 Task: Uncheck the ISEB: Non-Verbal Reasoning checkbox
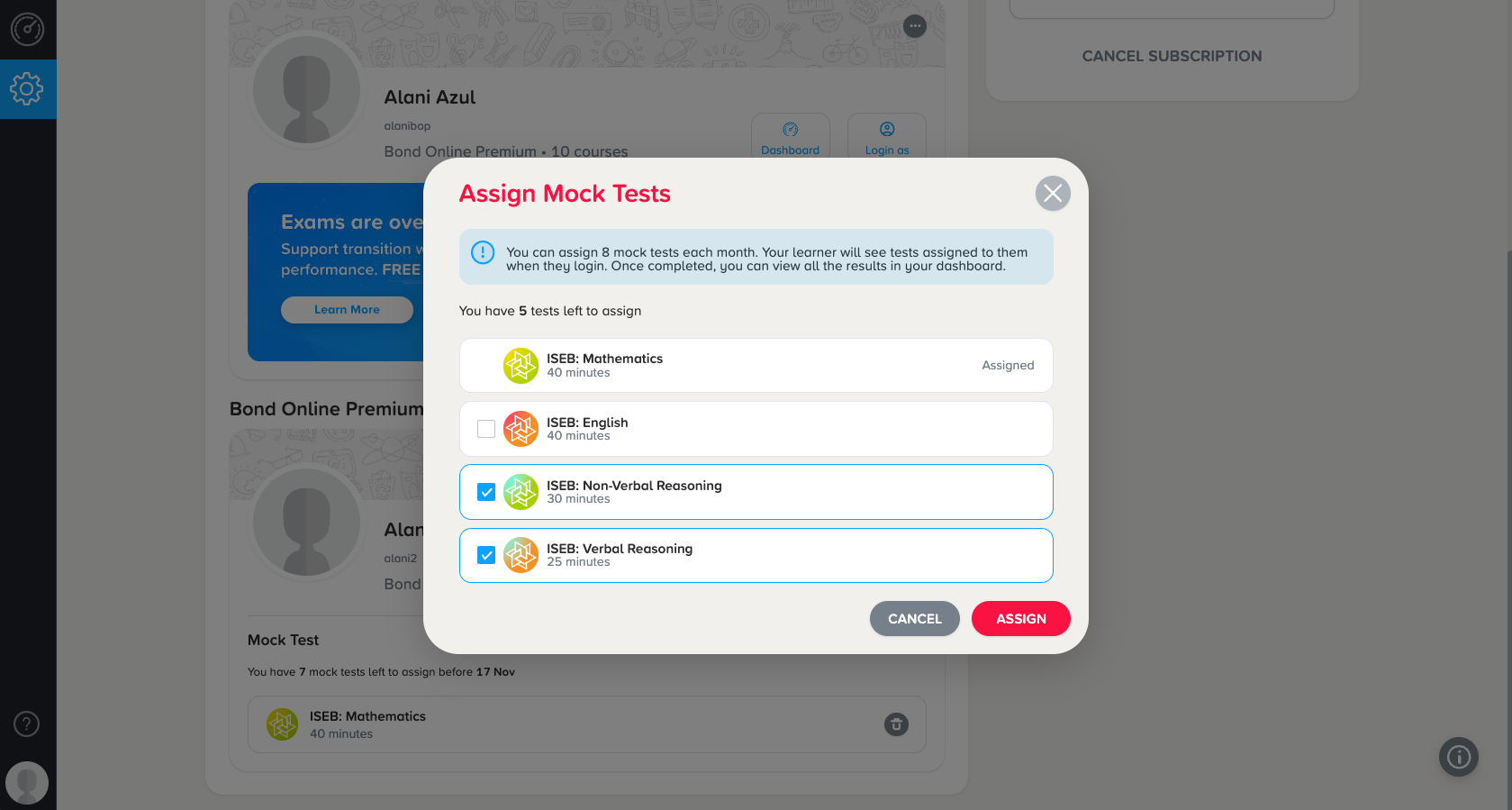coord(486,492)
